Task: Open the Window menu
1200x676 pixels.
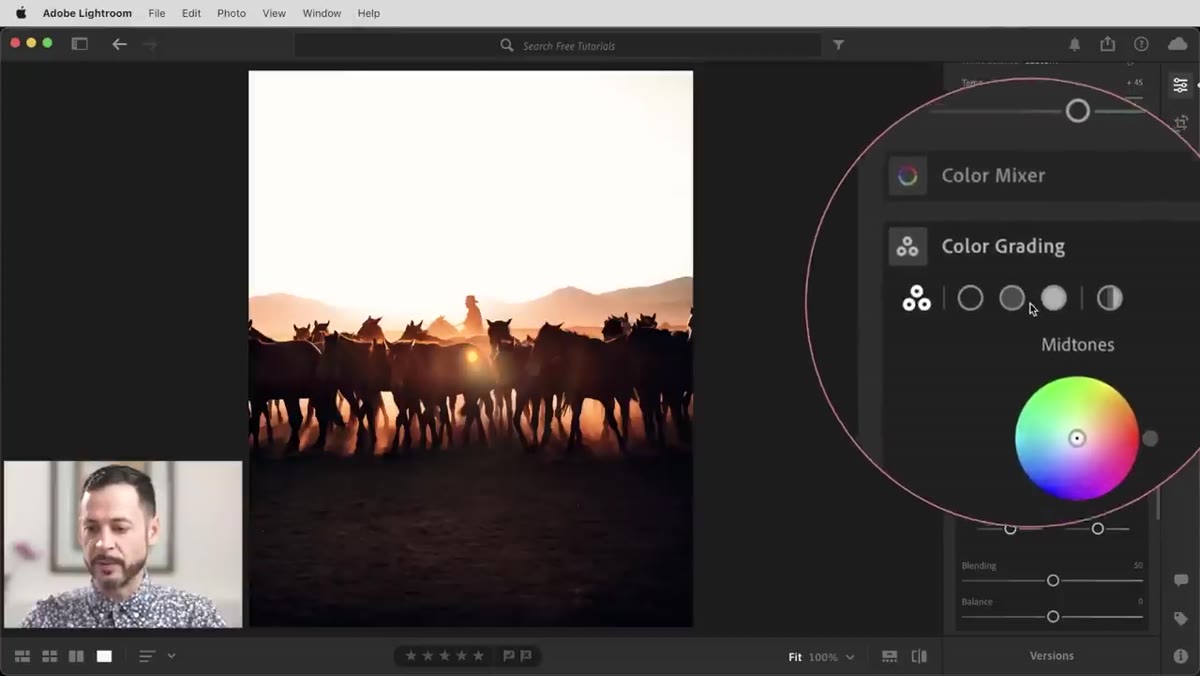Action: tap(322, 13)
